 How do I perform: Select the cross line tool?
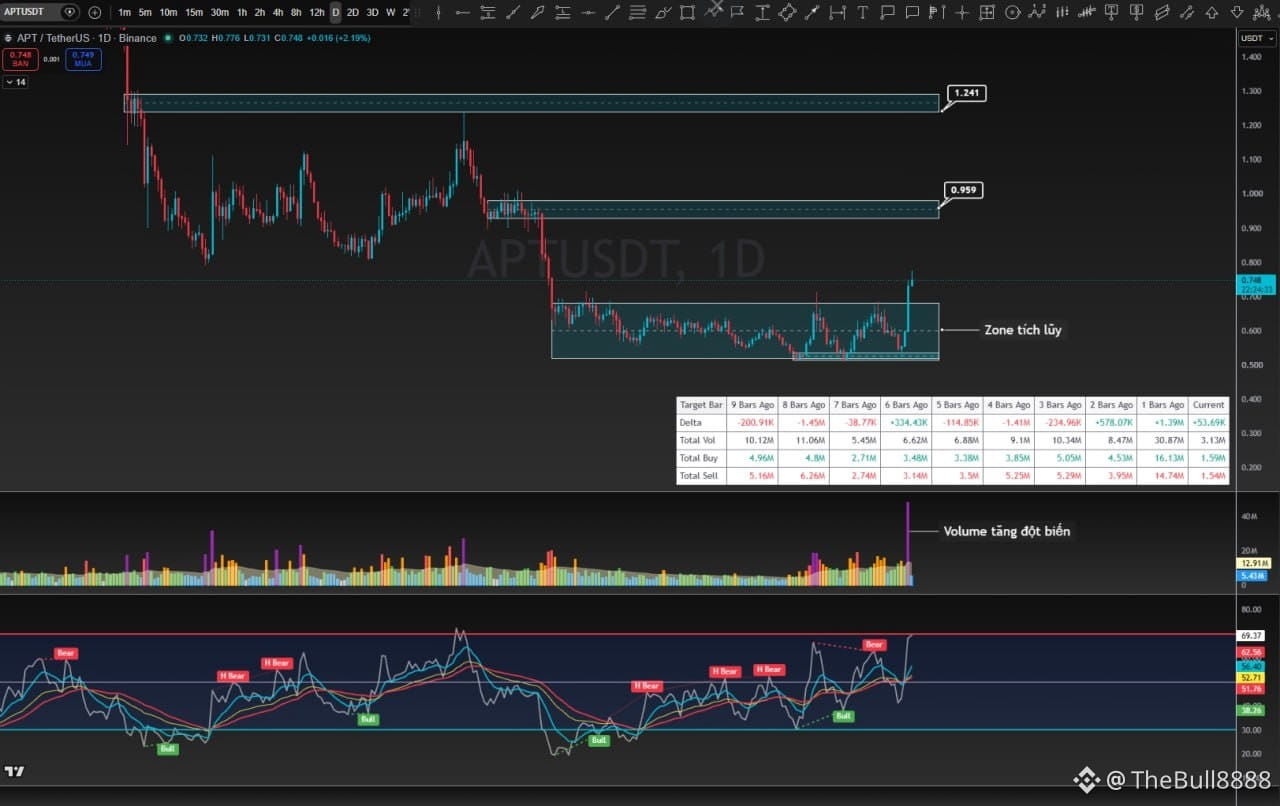coord(963,13)
